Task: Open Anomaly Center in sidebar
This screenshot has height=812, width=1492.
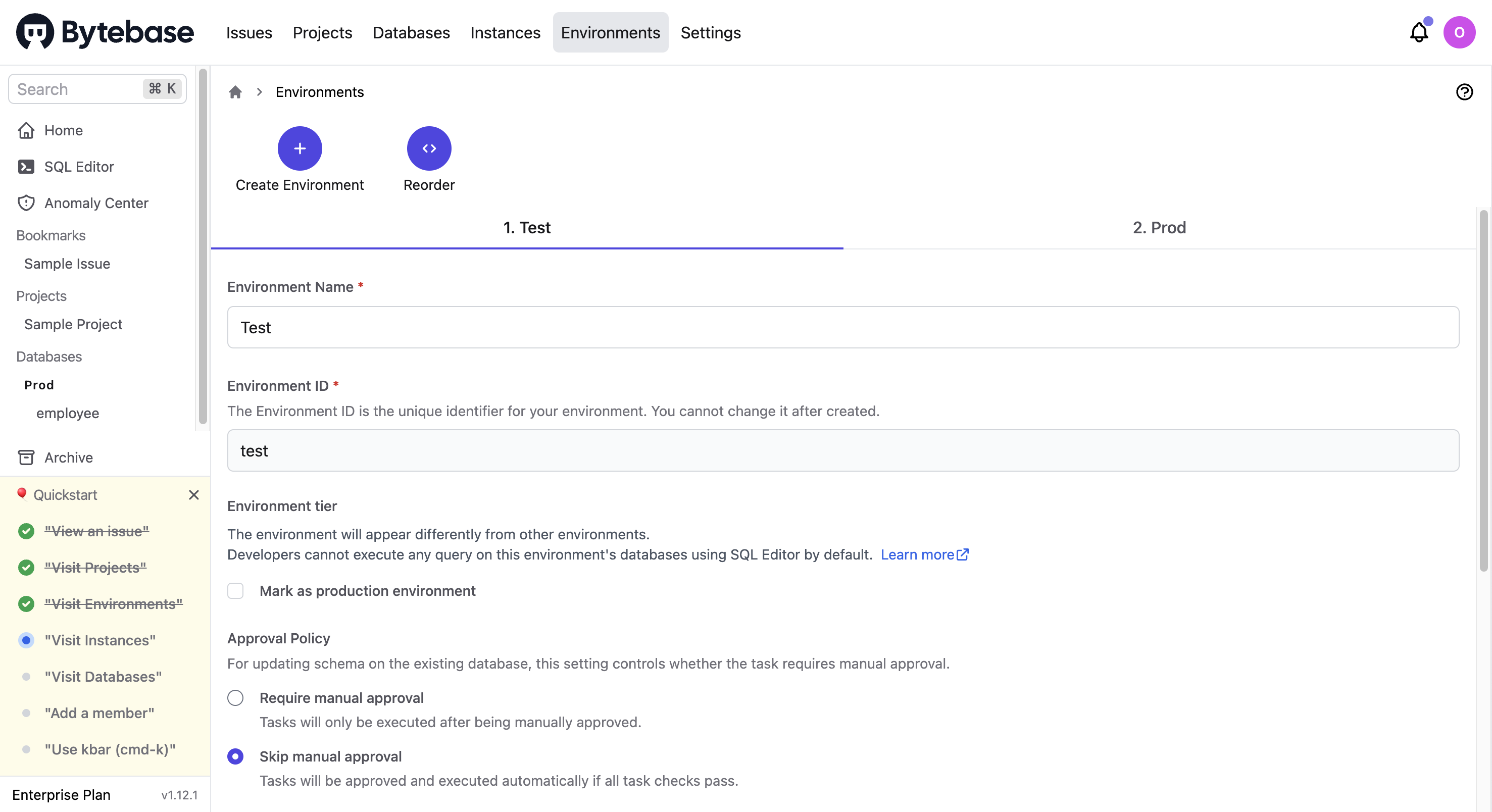Action: pos(96,202)
